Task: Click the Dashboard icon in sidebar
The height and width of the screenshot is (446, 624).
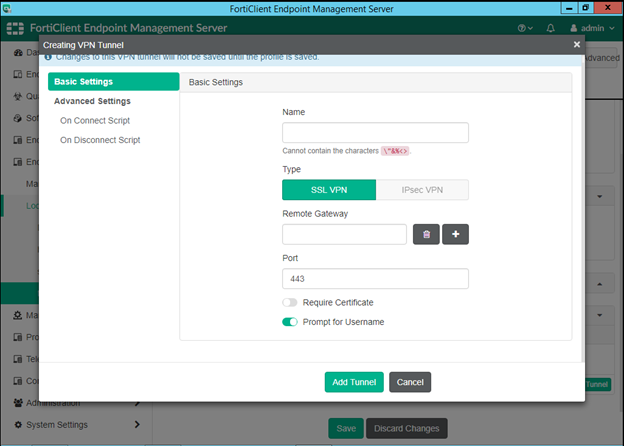Action: tap(18, 51)
